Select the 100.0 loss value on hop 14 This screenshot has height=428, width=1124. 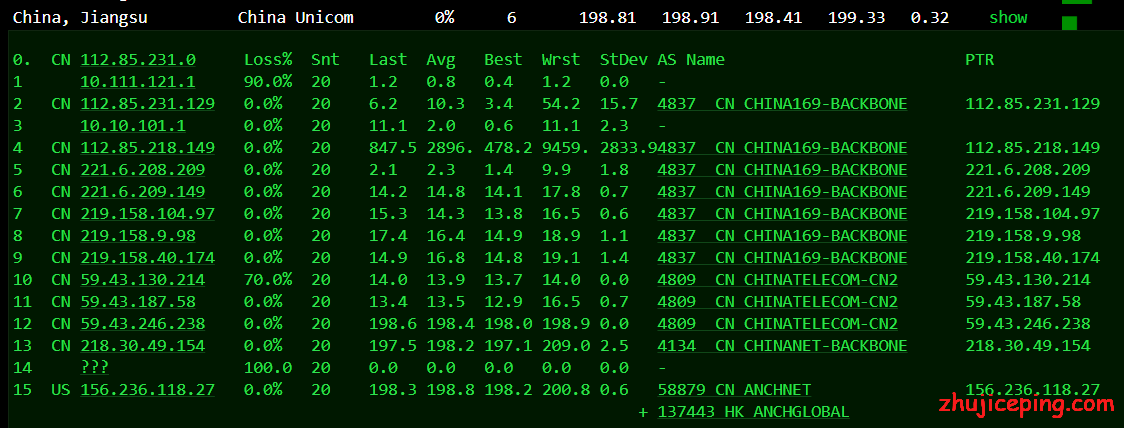pos(268,368)
